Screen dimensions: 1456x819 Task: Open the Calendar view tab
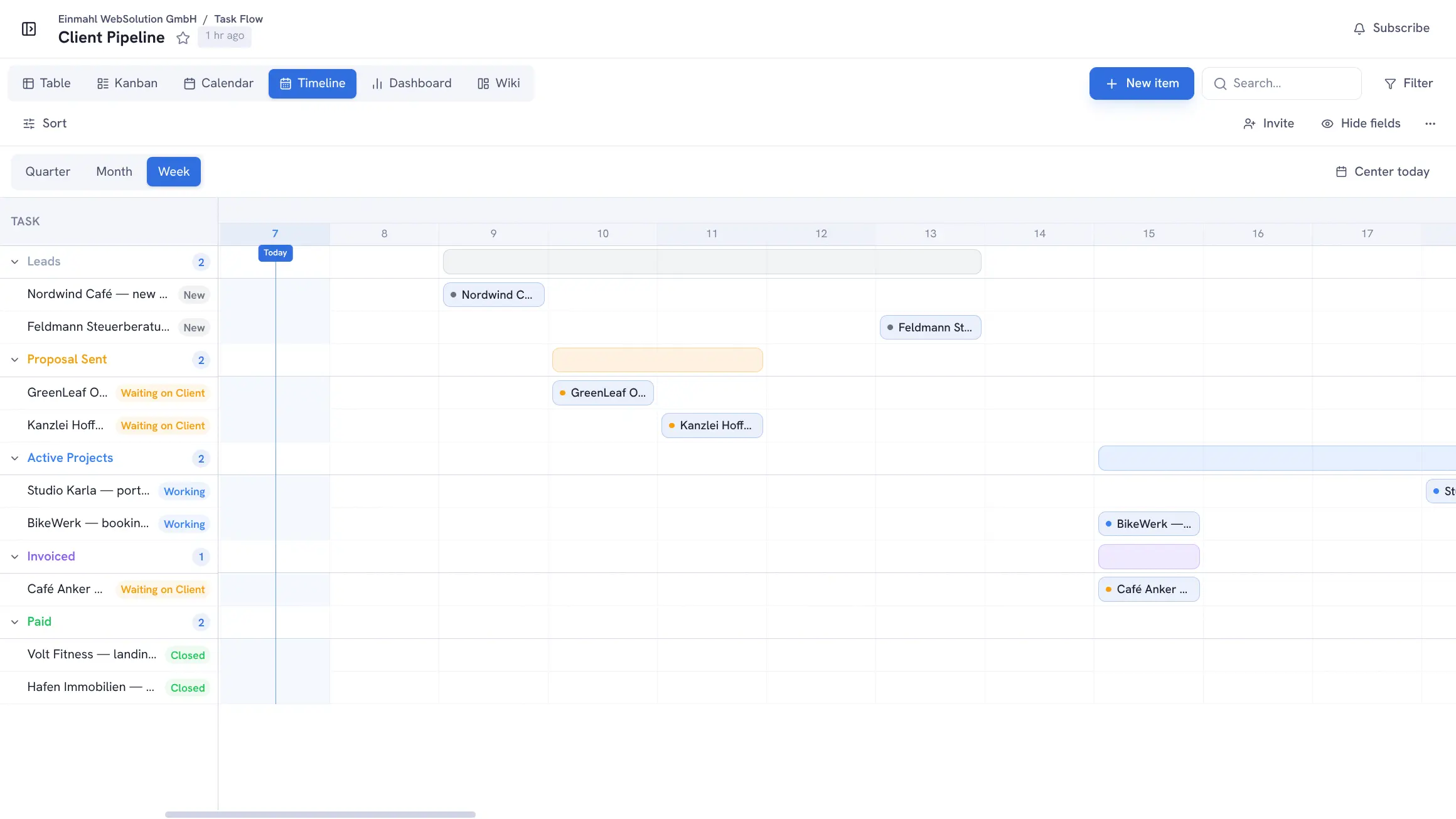click(218, 83)
